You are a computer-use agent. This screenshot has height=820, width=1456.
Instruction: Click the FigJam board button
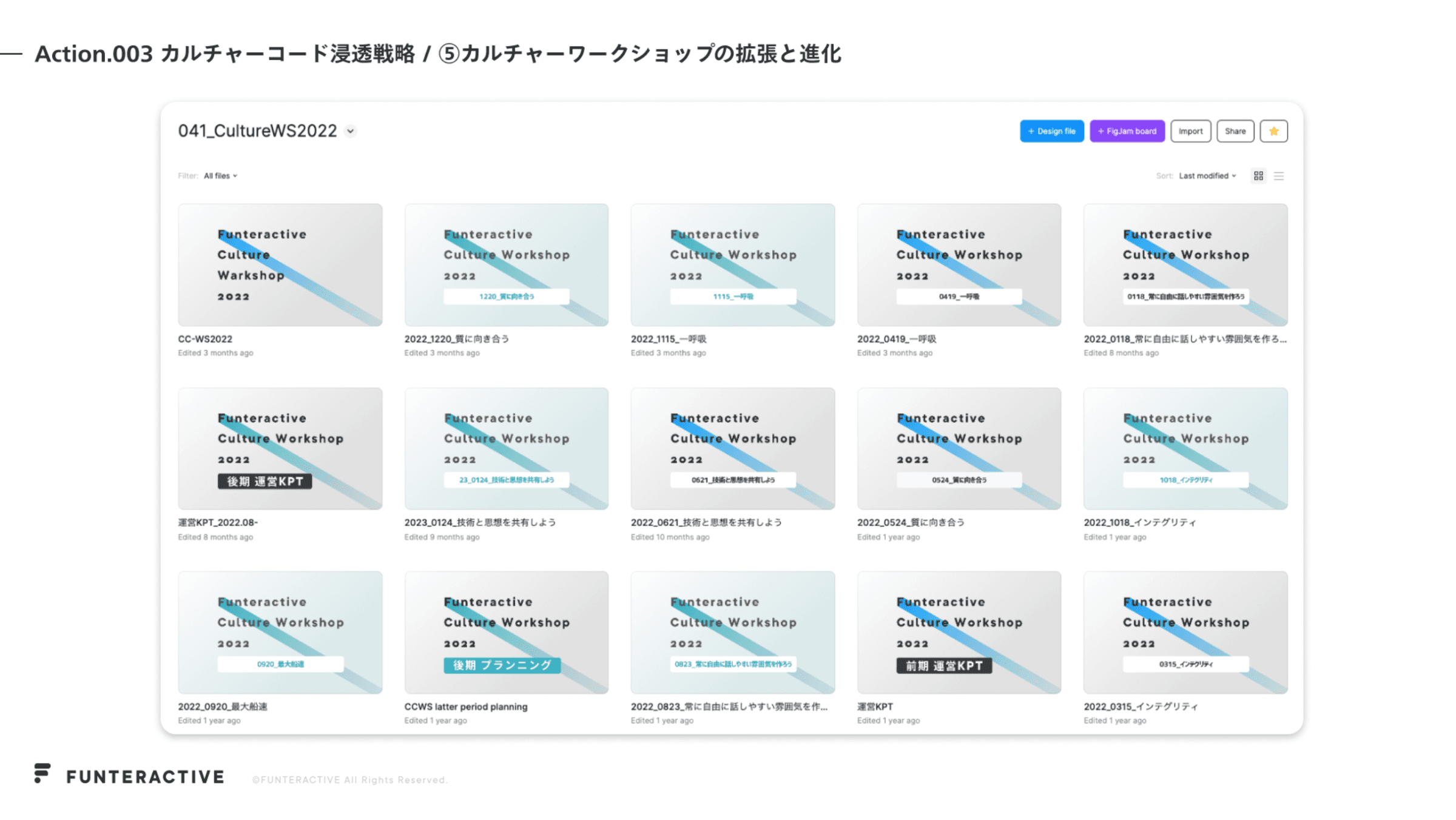pyautogui.click(x=1127, y=131)
